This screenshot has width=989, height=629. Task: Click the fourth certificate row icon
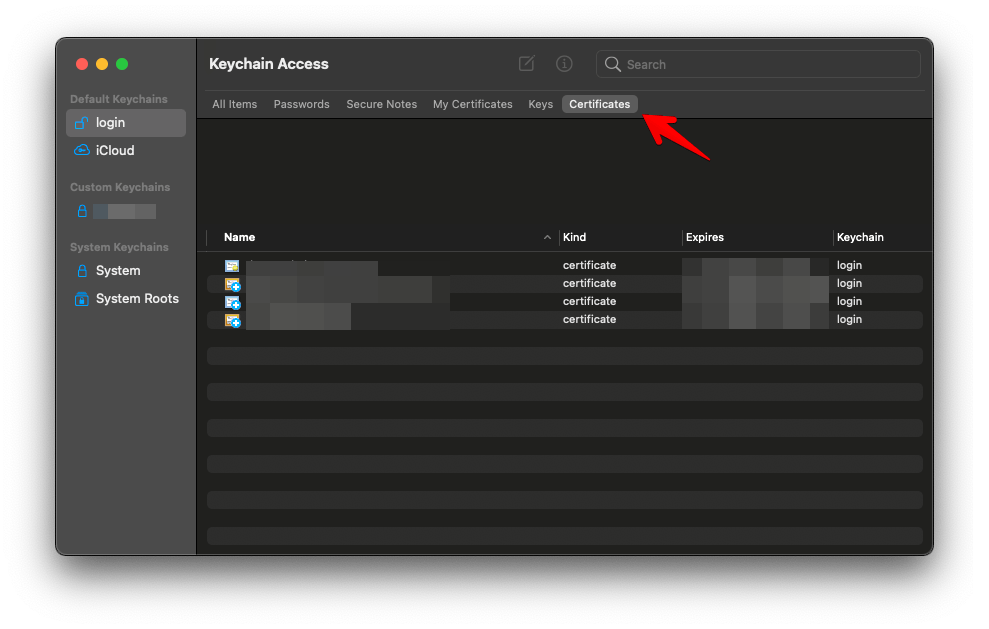point(233,320)
